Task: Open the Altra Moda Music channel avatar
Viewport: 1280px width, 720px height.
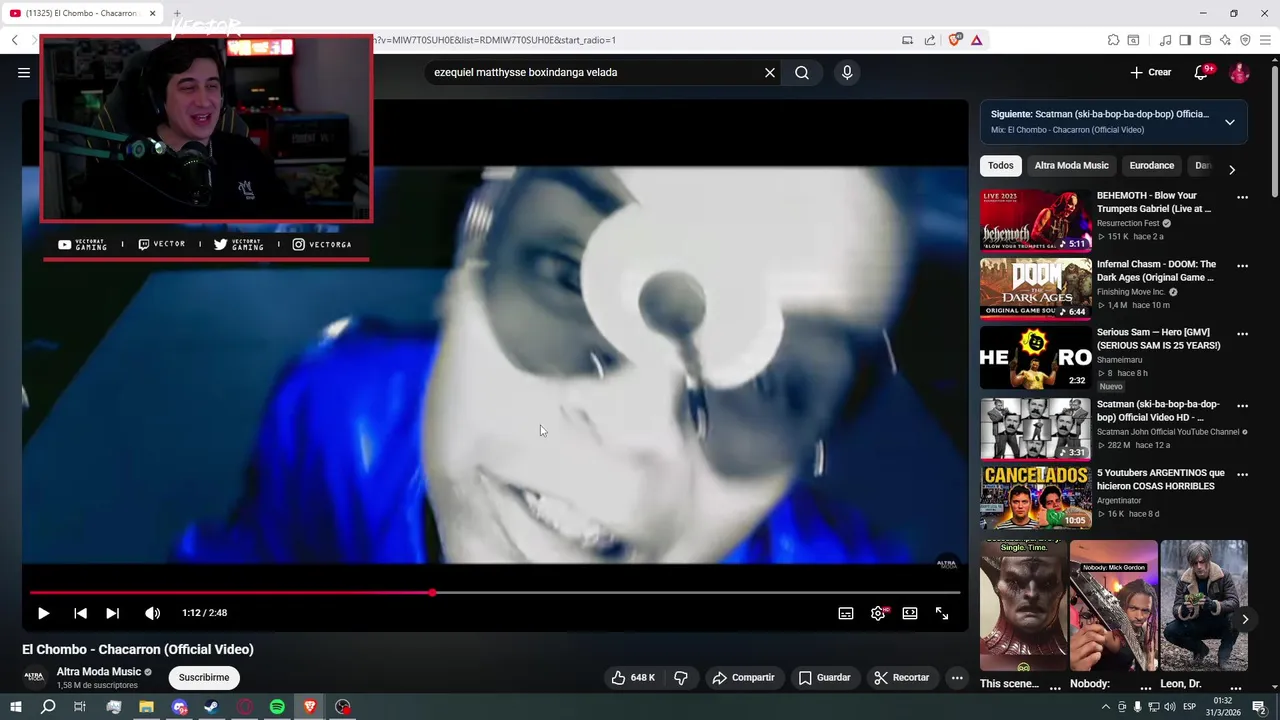Action: (x=35, y=677)
